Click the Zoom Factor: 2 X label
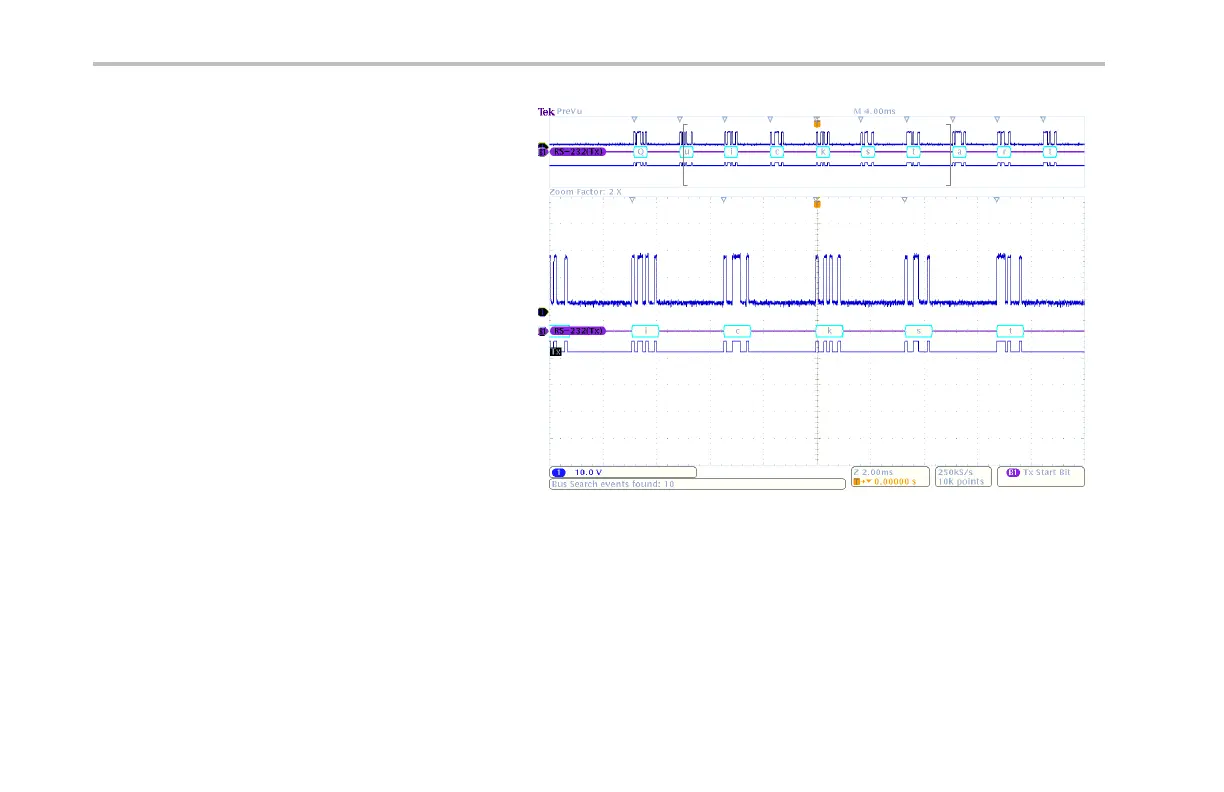 click(586, 190)
